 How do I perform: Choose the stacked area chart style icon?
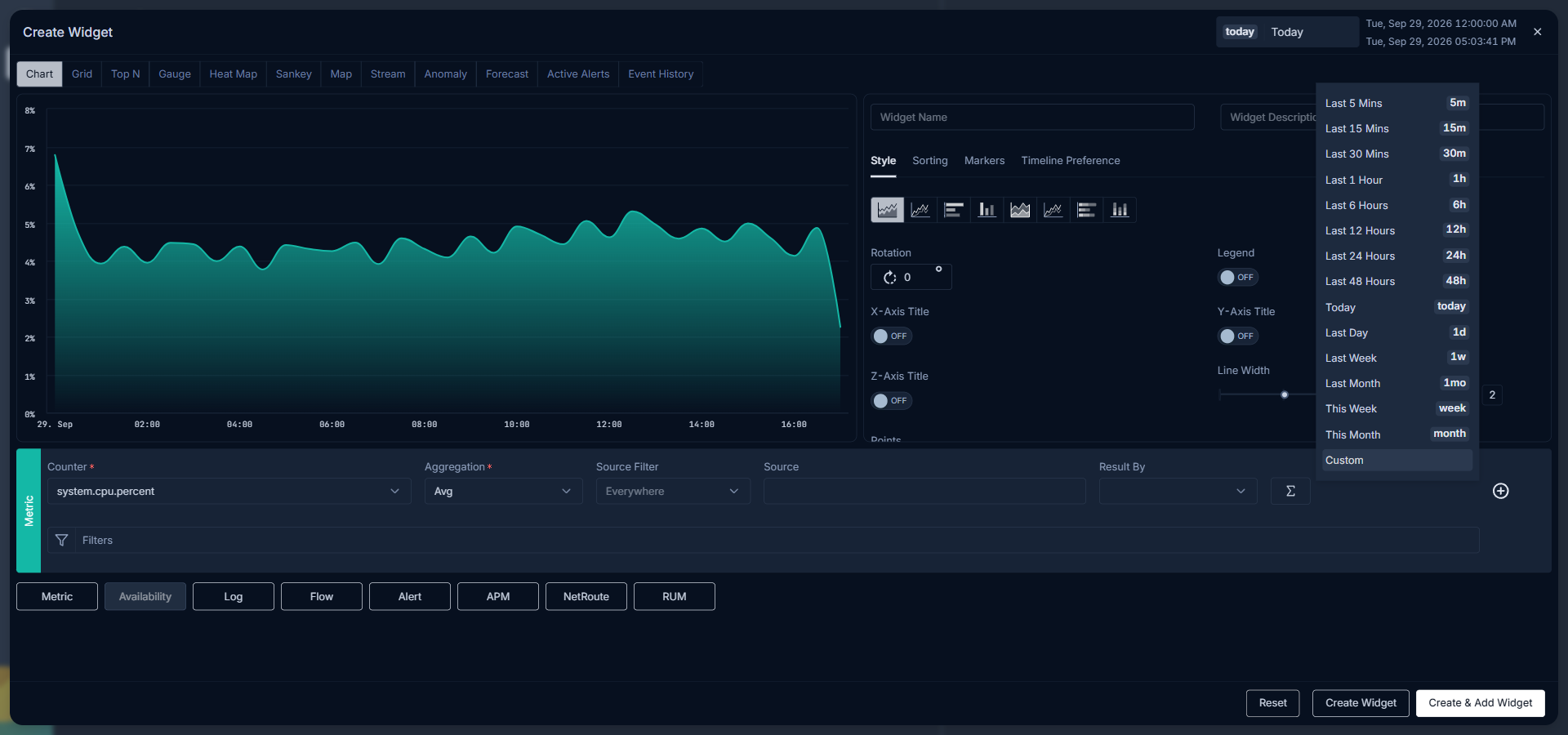[x=1020, y=210]
